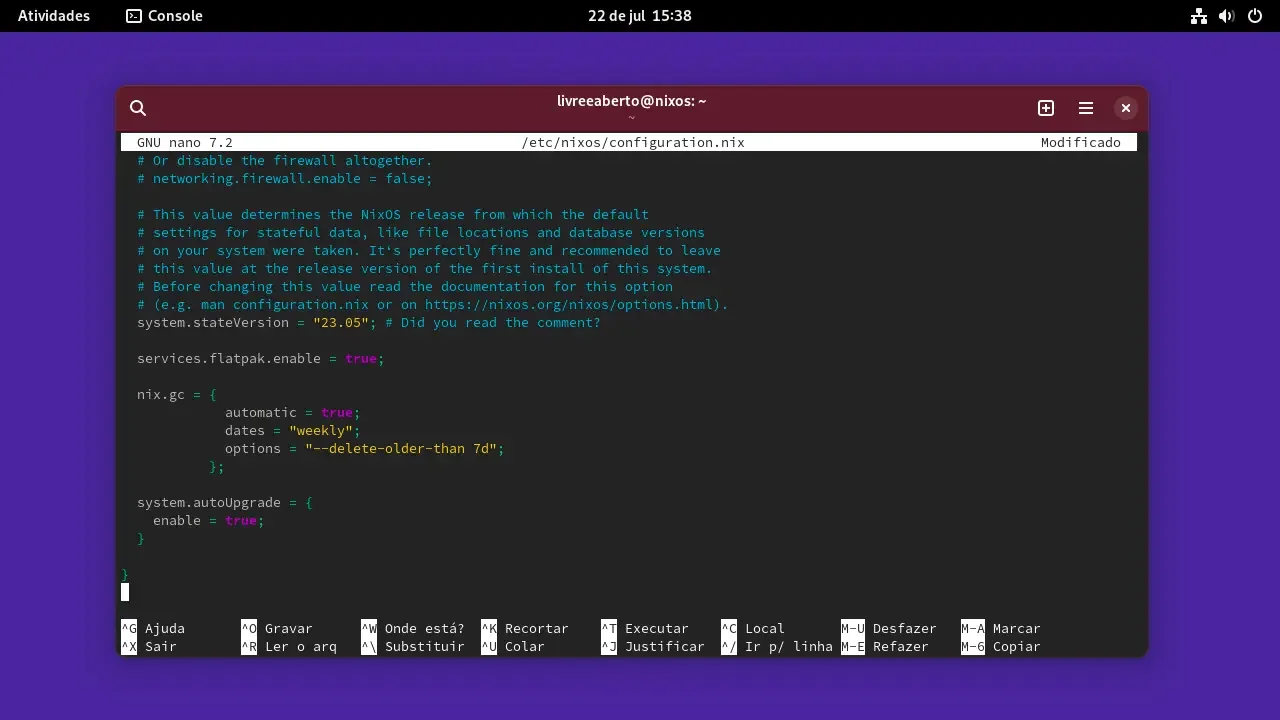The height and width of the screenshot is (720, 1280).
Task: Click the /etc/nixos/configuration.nix filename
Action: point(633,143)
